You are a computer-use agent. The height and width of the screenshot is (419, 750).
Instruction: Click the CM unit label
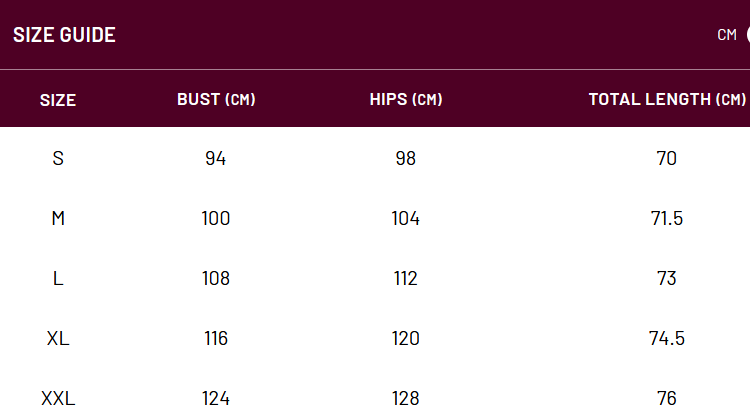tap(727, 34)
